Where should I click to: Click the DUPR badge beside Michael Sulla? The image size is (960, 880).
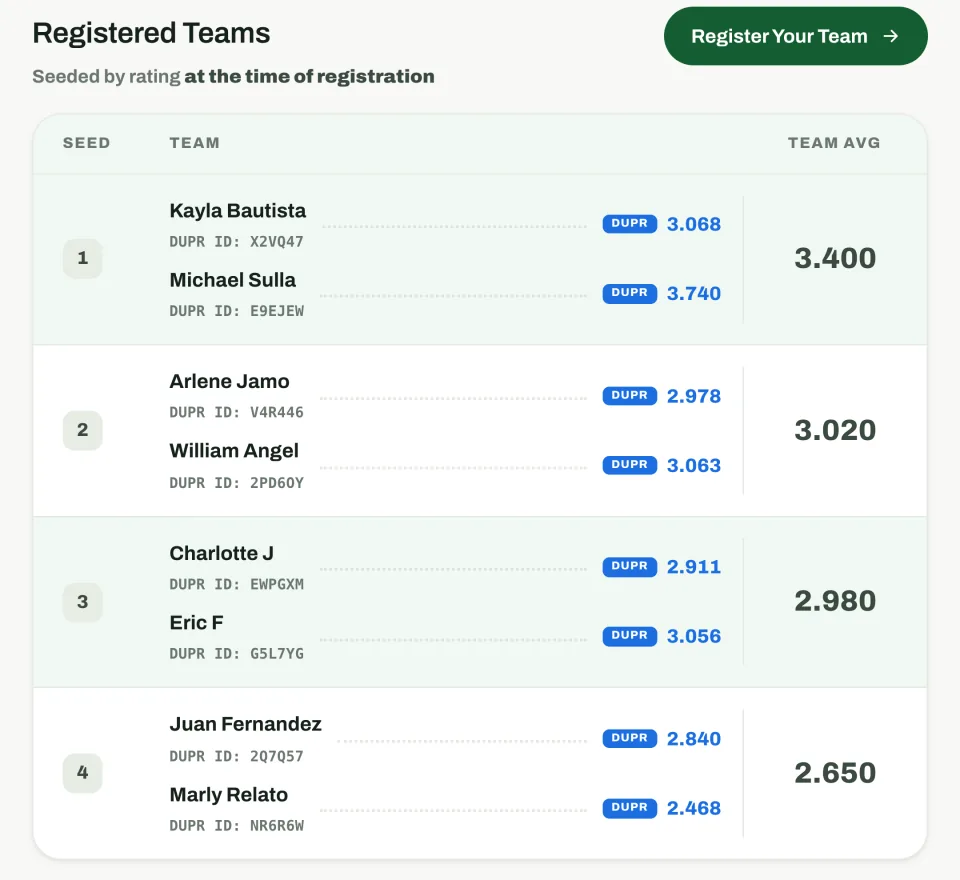click(x=629, y=293)
